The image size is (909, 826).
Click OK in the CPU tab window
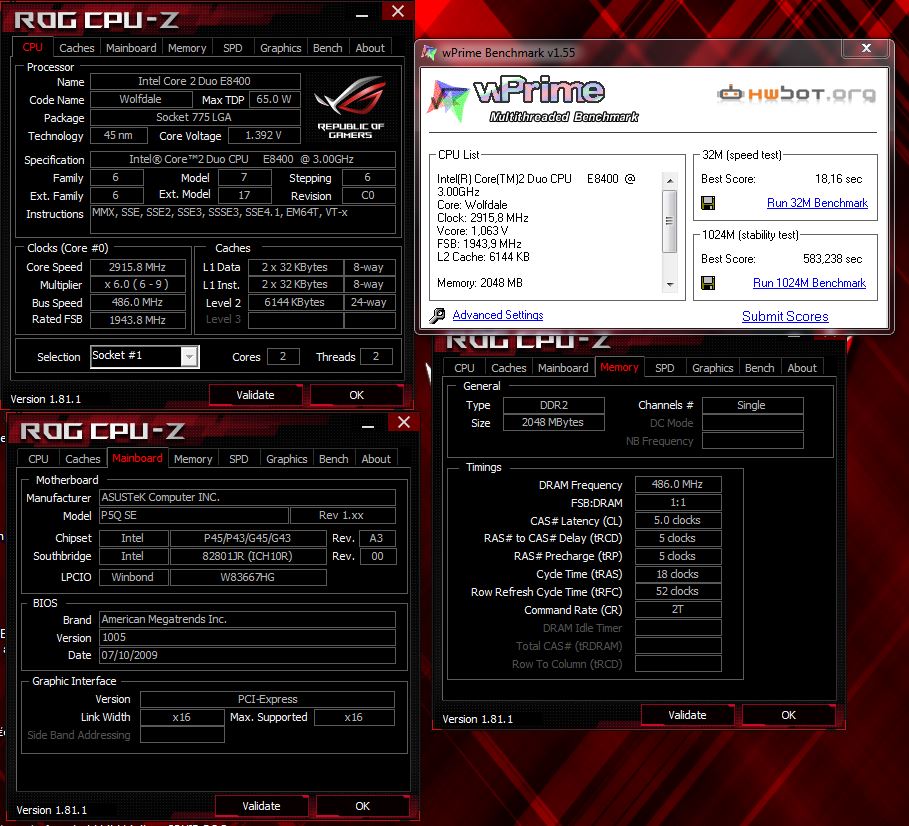(x=357, y=395)
